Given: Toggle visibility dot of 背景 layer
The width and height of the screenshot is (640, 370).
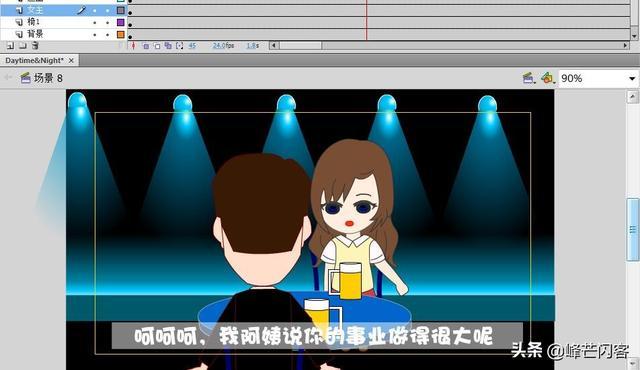Looking at the screenshot, I should pos(95,35).
